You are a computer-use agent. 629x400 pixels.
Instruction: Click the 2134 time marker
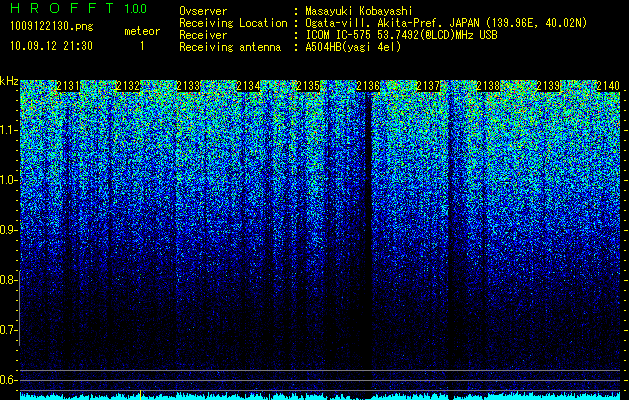248,86
